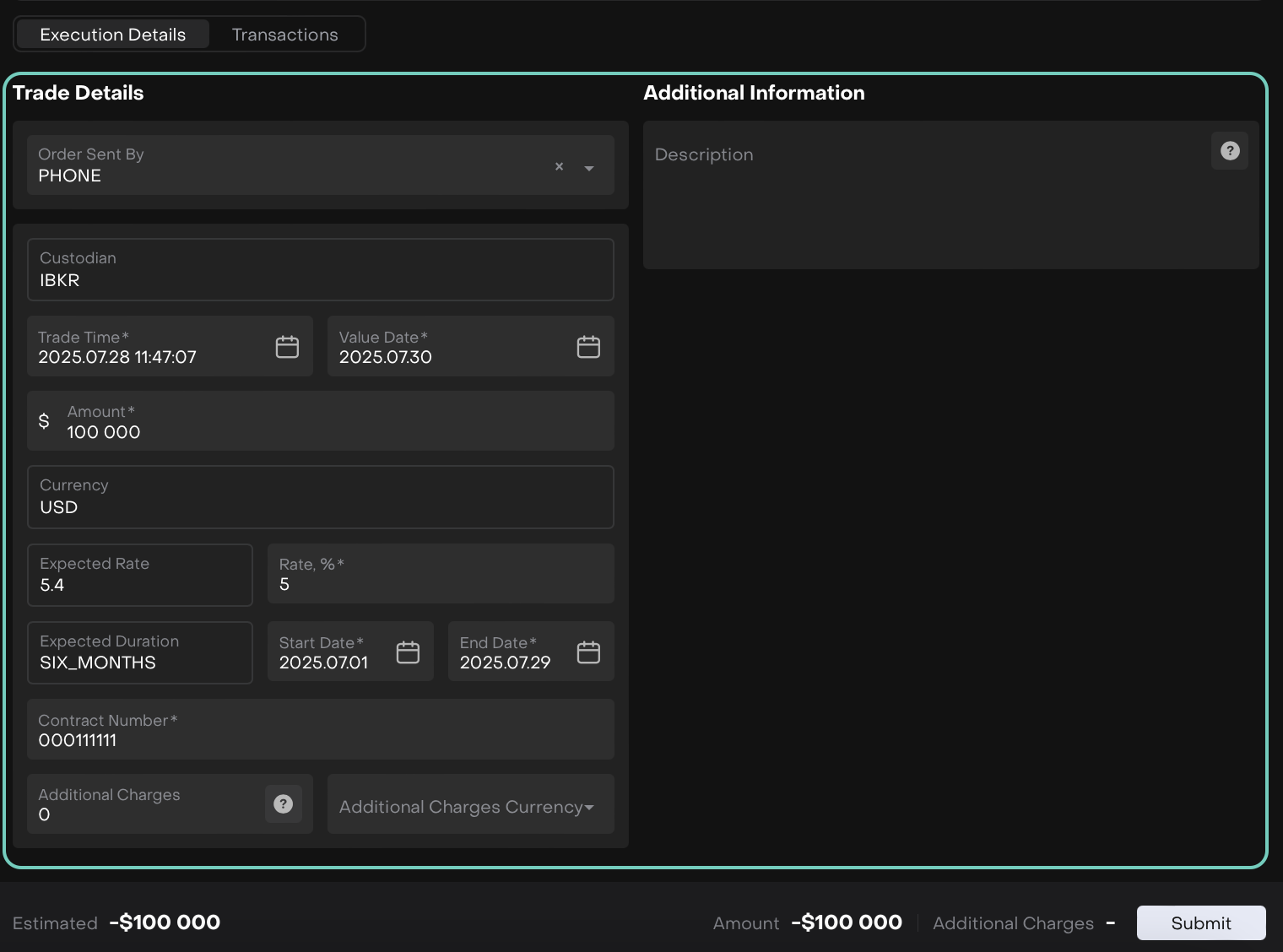Open the Trade Time calendar picker
Viewport: 1283px width, 952px height.
pos(287,347)
